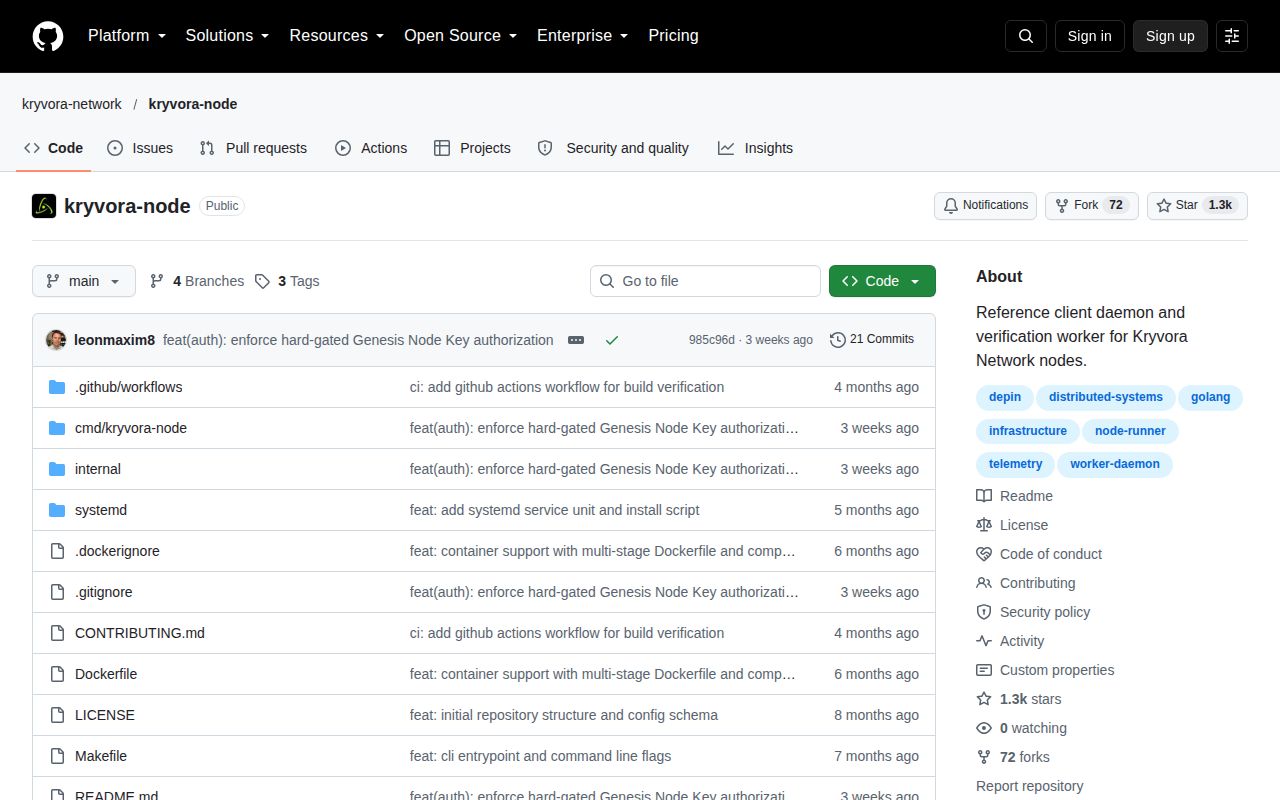Fork the repository using the Fork button

tap(1091, 206)
